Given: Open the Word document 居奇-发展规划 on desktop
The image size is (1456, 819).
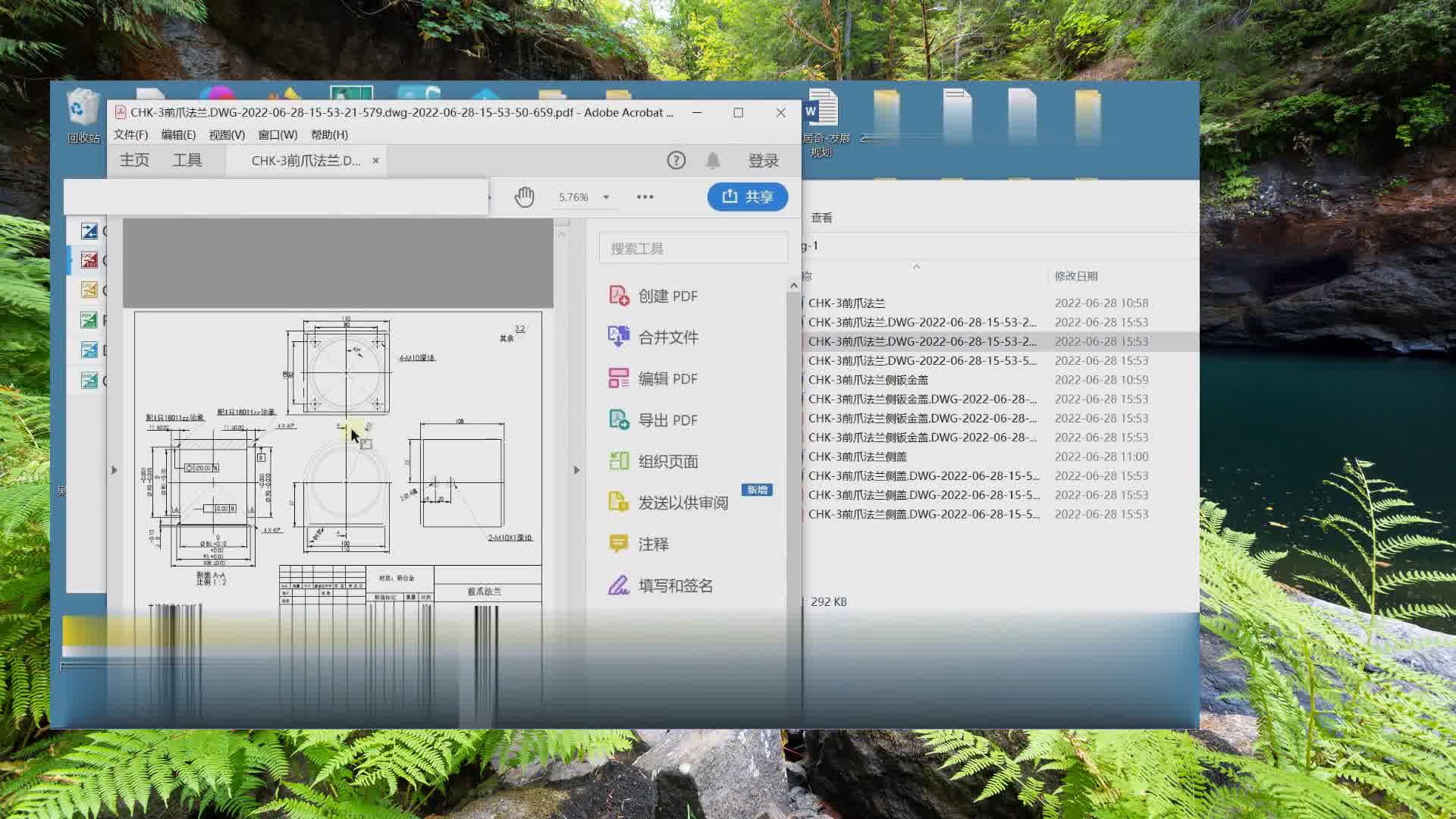Looking at the screenshot, I should coord(823,123).
